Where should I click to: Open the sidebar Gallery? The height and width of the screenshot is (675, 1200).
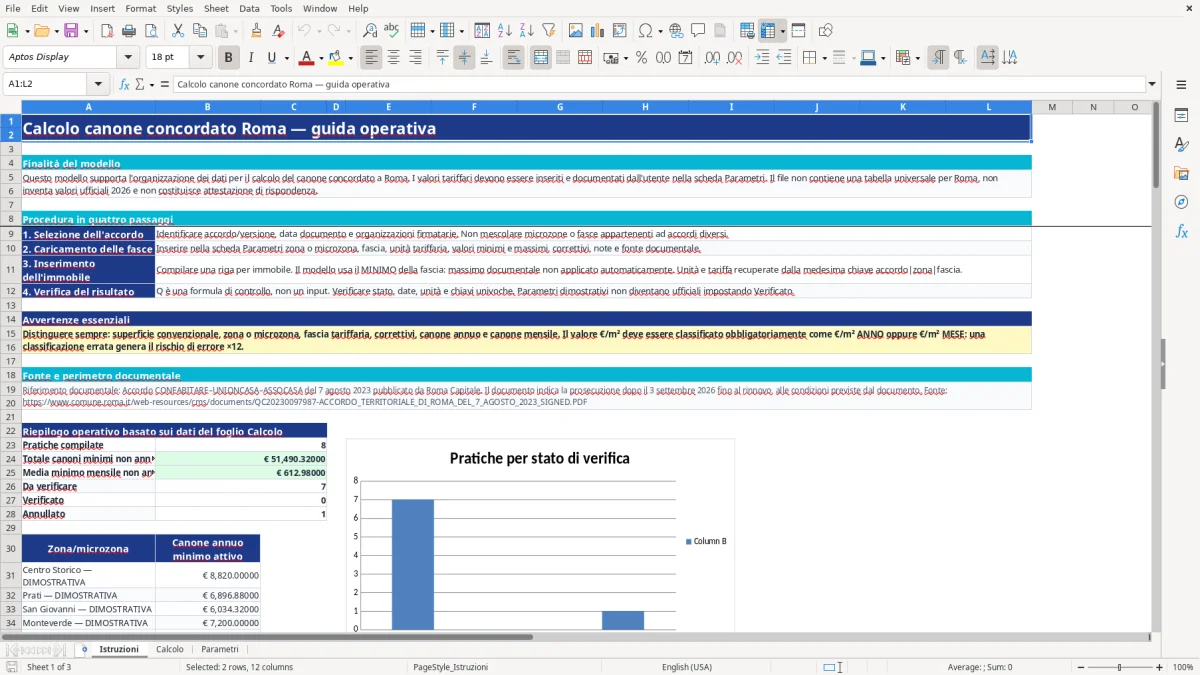pyautogui.click(x=1181, y=173)
